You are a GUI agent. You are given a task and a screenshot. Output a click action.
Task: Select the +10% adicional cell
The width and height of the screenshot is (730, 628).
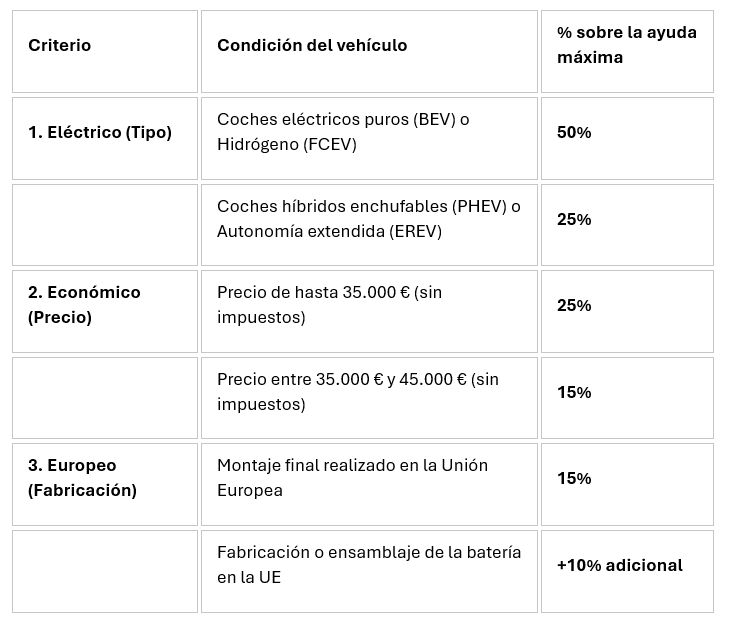click(627, 572)
